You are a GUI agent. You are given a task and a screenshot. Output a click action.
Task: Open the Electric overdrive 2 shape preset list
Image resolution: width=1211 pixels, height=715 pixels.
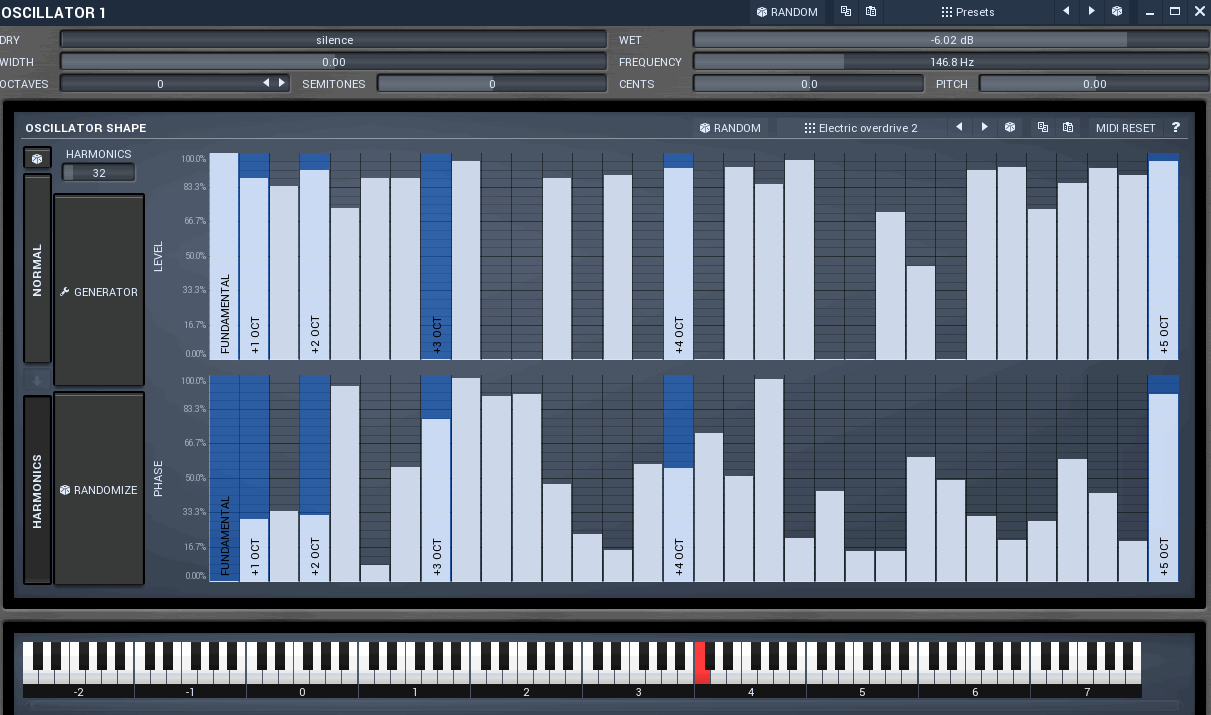point(861,128)
